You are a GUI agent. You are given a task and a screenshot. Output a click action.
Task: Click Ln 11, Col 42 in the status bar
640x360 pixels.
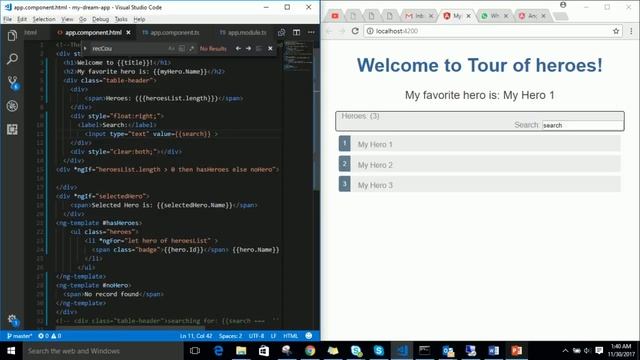[196, 336]
